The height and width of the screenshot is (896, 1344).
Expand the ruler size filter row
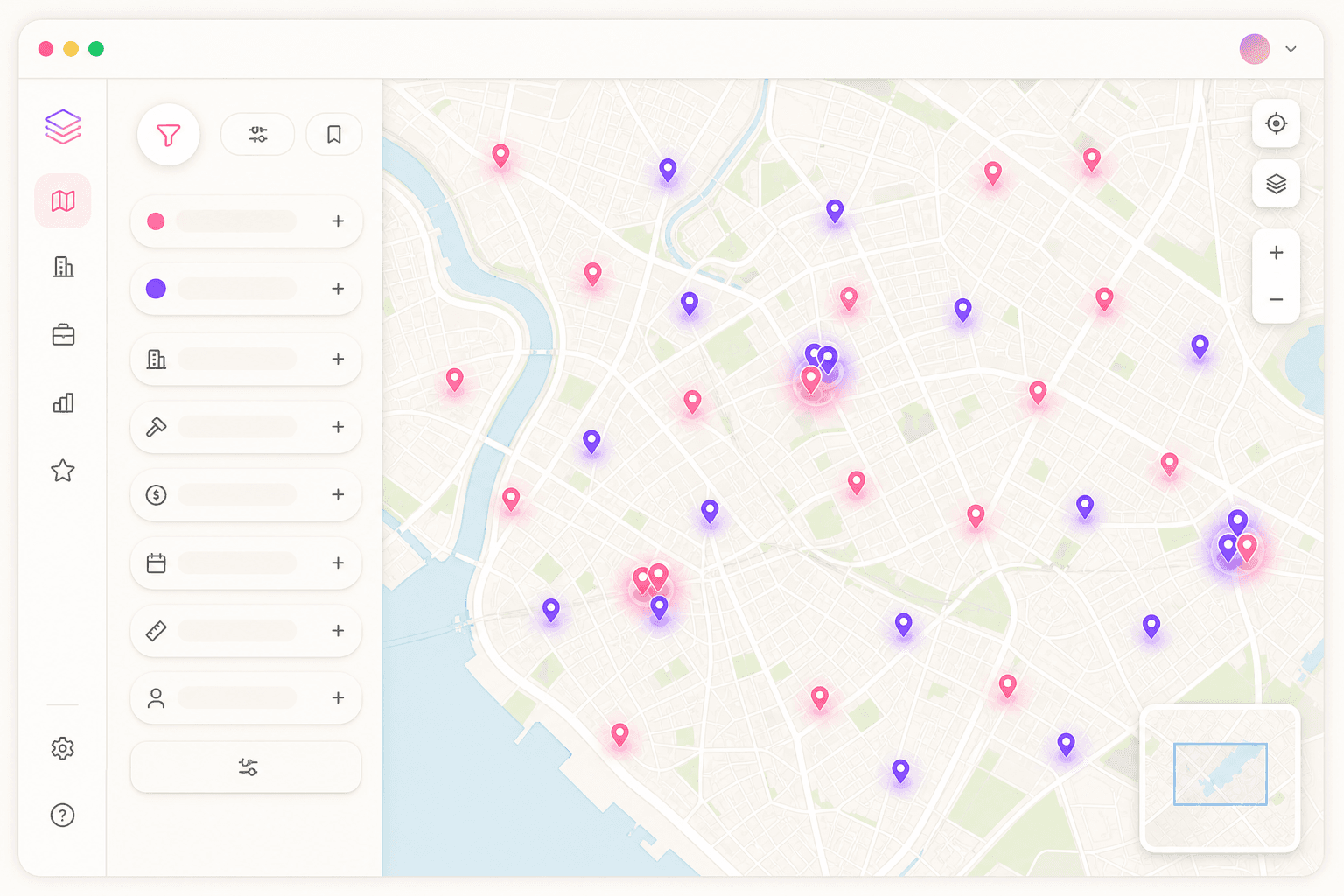pyautogui.click(x=338, y=630)
